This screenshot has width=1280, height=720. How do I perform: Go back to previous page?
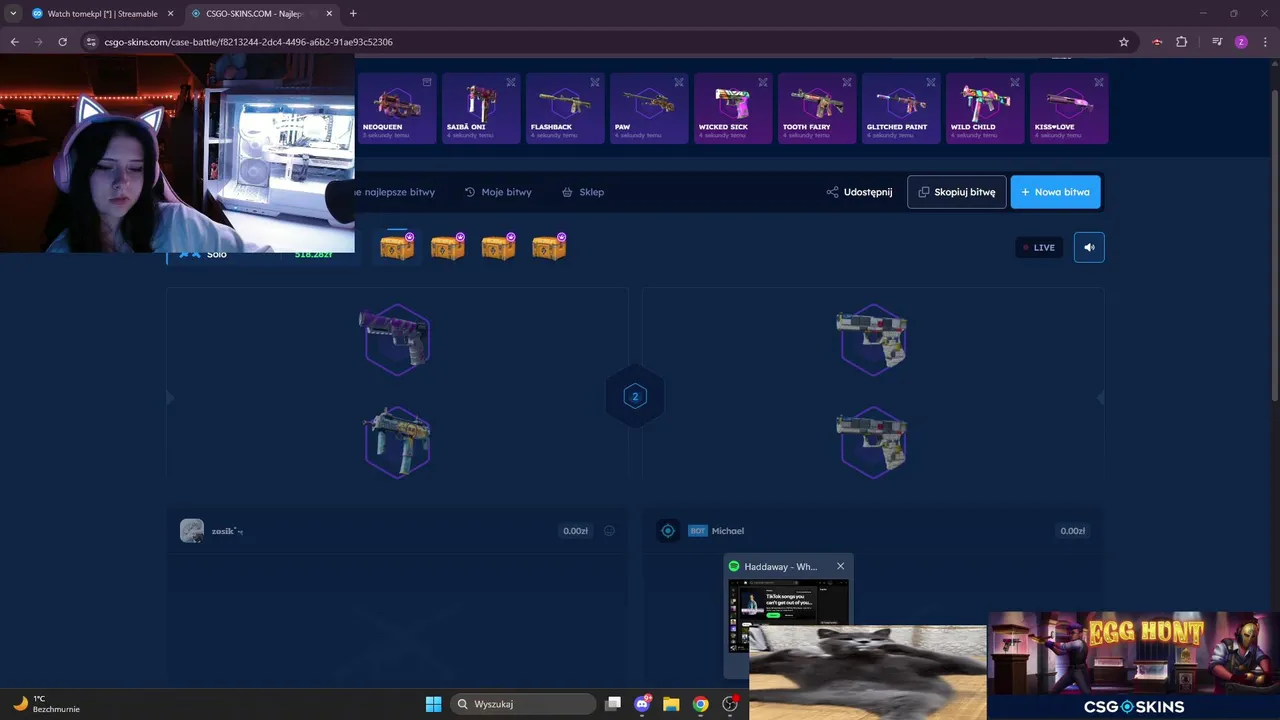pyautogui.click(x=14, y=42)
